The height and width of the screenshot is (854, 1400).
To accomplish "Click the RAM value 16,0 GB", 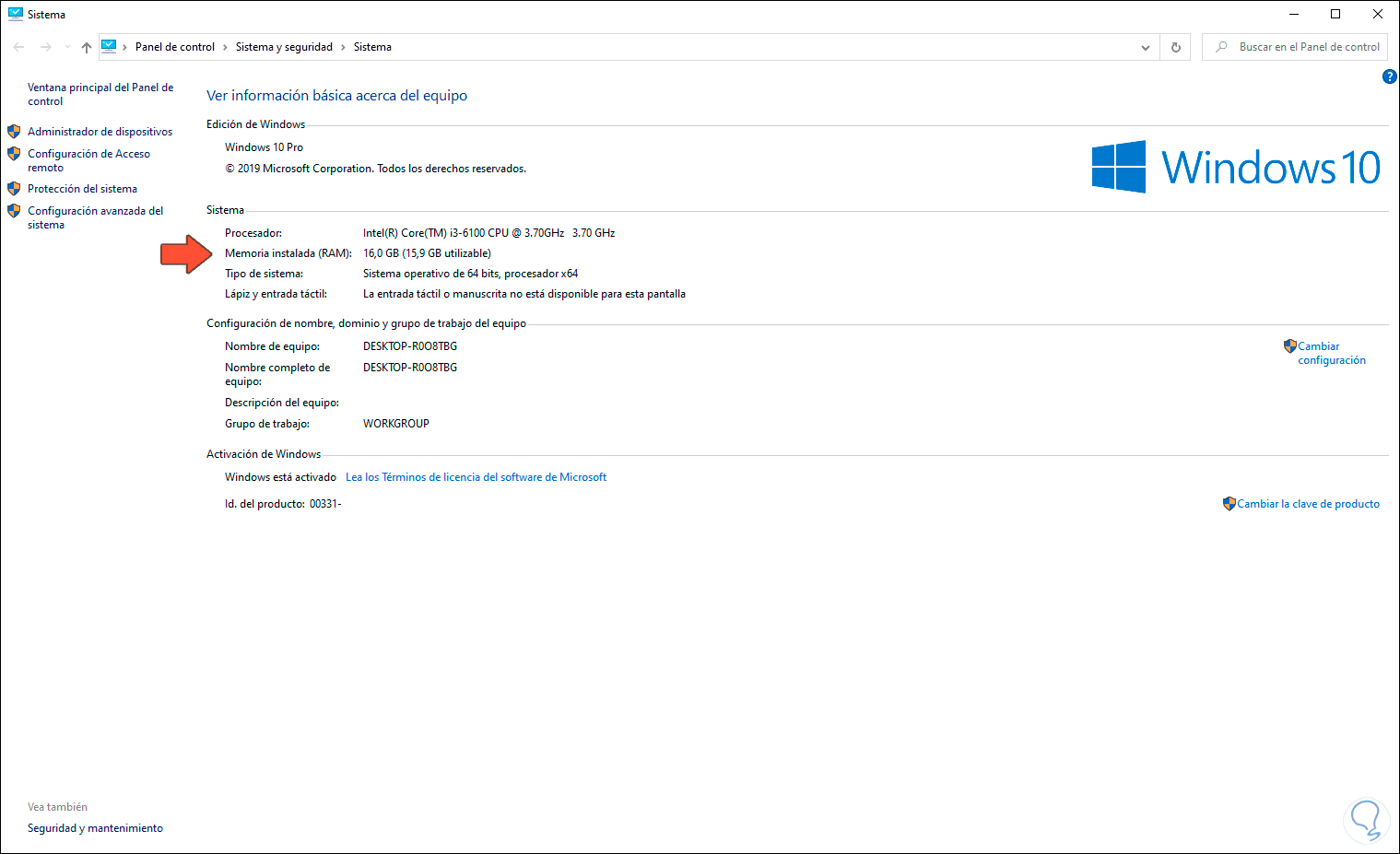I will tap(427, 253).
